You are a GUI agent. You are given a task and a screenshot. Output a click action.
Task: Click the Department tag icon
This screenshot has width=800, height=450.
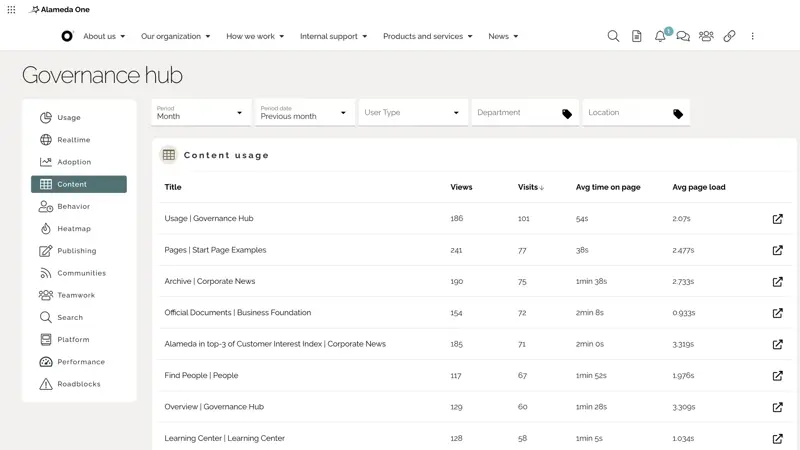(567, 114)
